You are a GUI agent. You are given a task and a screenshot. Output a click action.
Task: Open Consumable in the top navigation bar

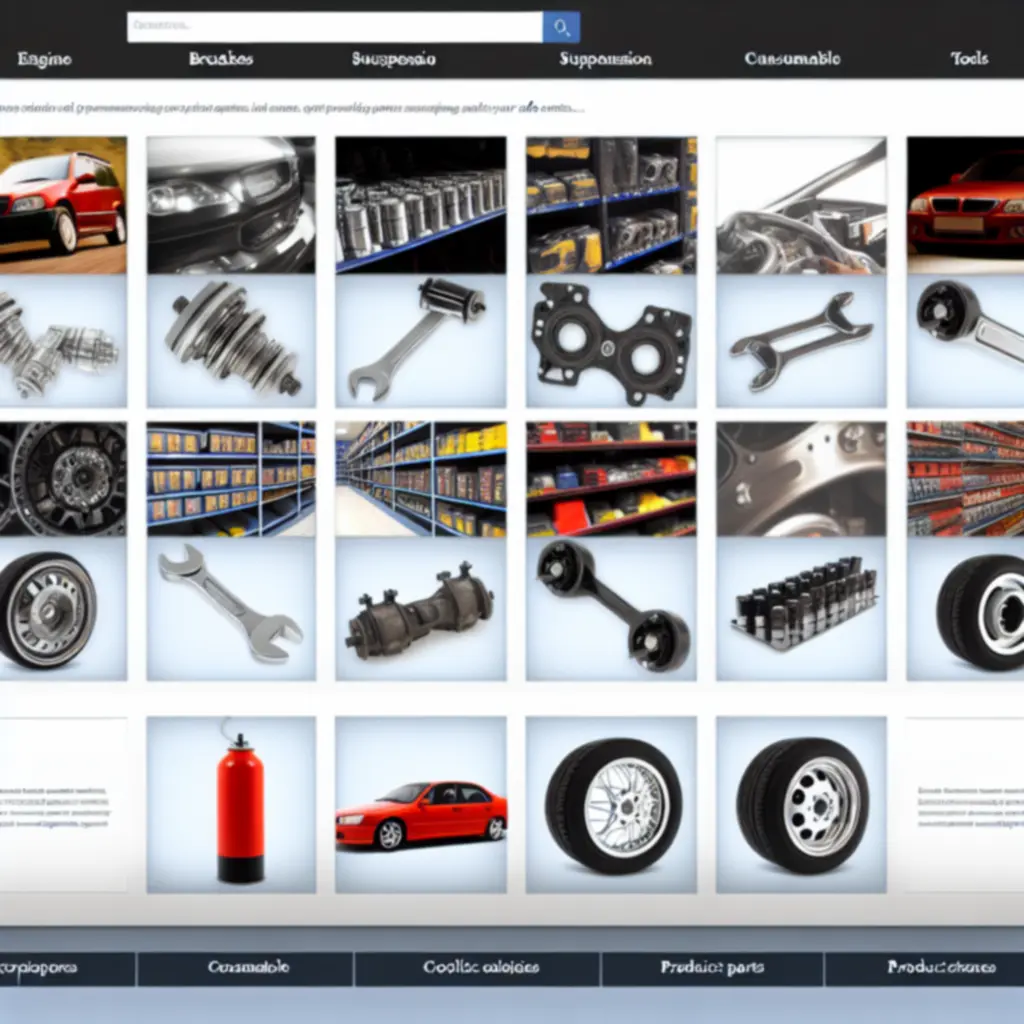tap(792, 59)
